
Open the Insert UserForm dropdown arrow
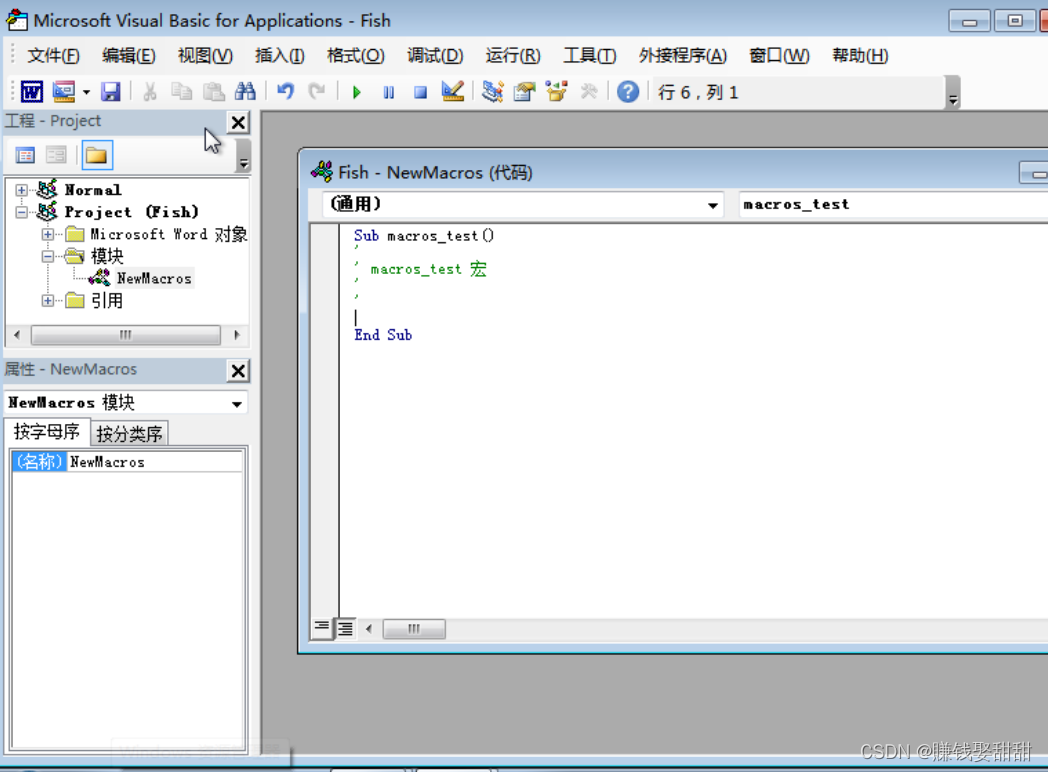point(86,92)
